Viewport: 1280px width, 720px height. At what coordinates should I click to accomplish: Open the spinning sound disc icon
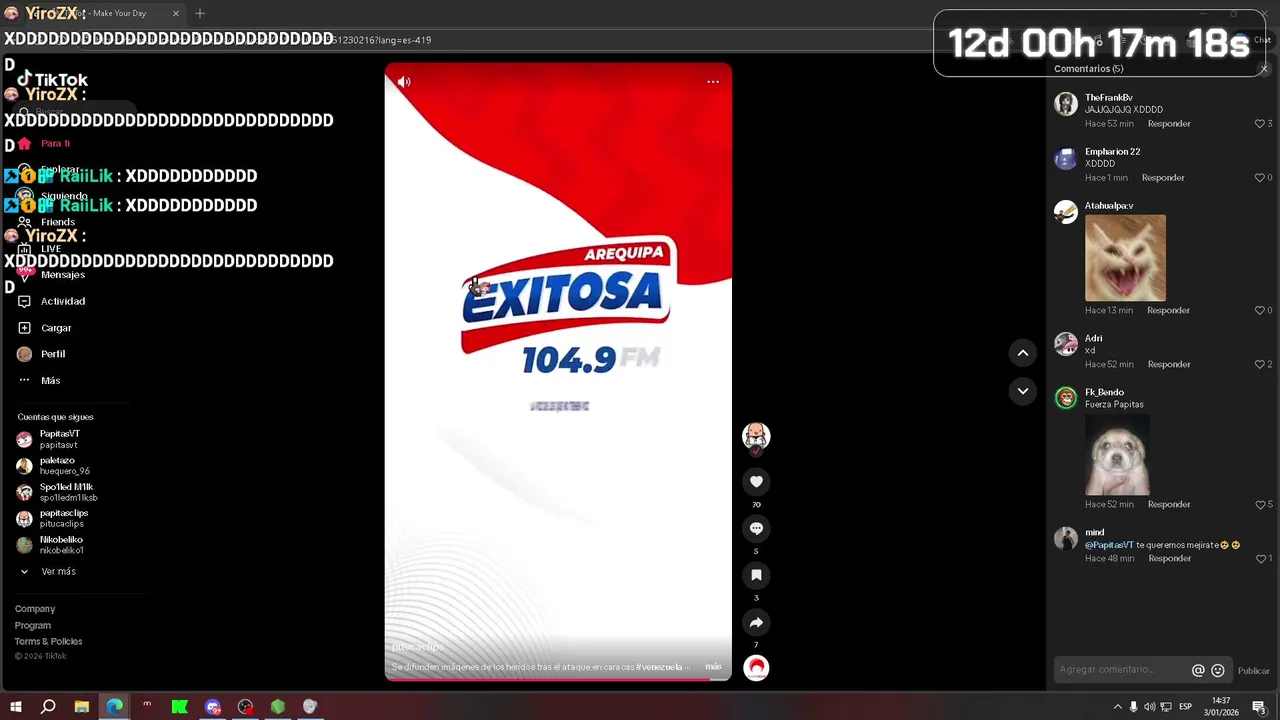pos(756,667)
